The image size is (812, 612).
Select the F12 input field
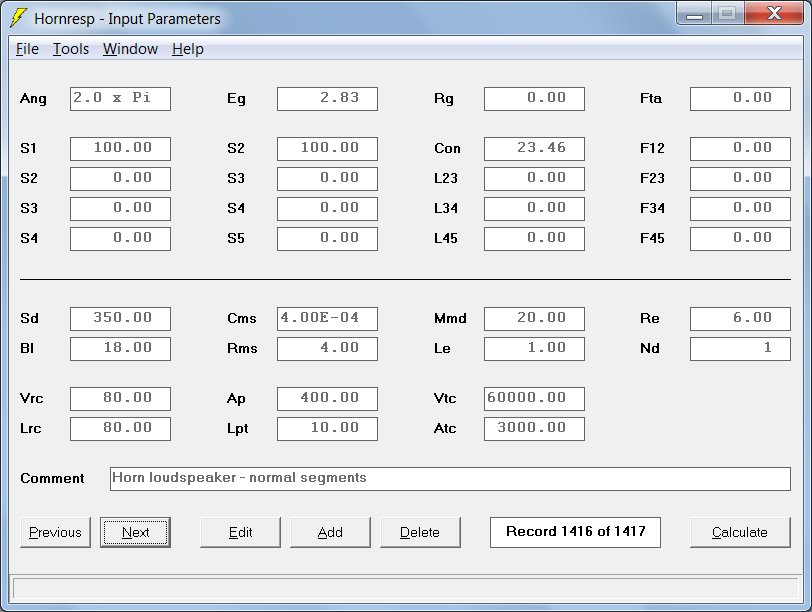pos(741,149)
